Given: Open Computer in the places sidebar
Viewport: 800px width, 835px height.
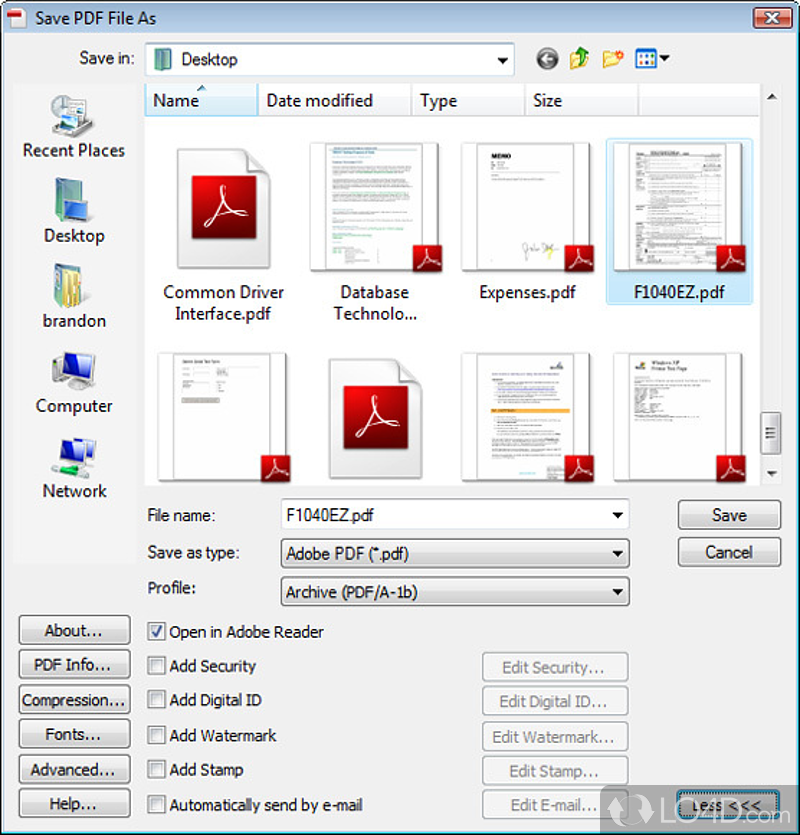Looking at the screenshot, I should [x=74, y=383].
